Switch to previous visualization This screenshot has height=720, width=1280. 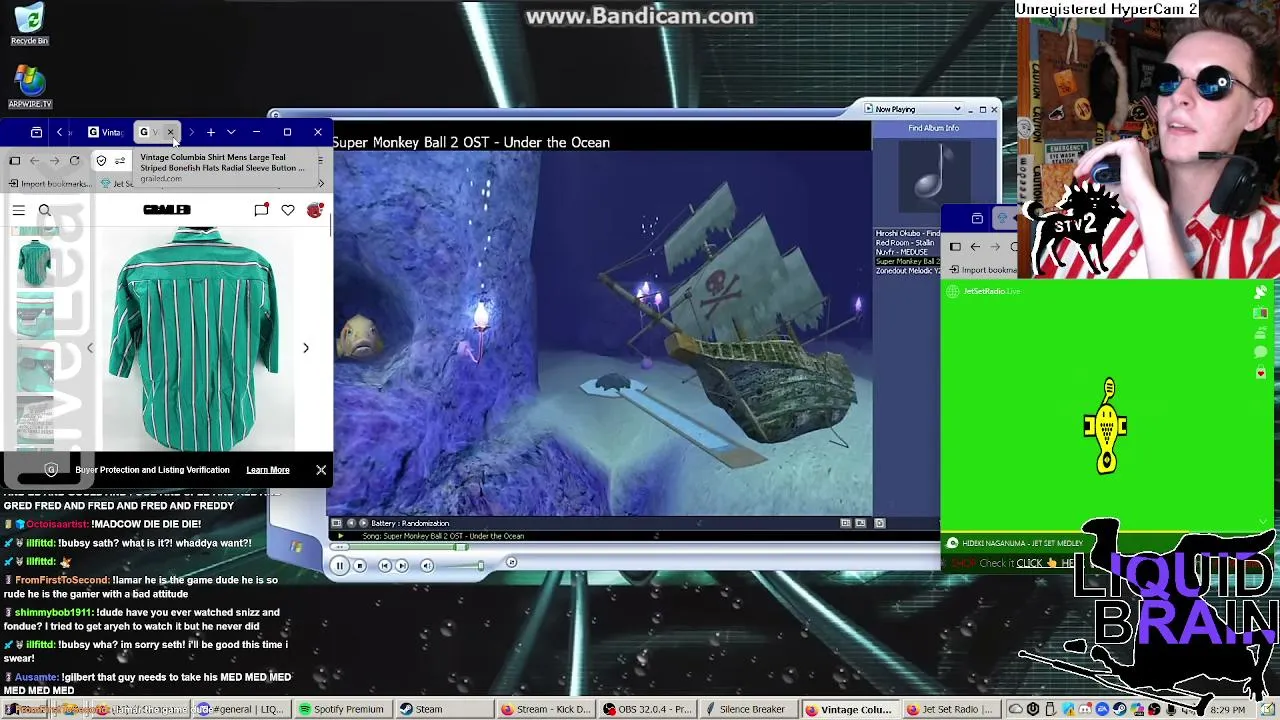point(350,523)
